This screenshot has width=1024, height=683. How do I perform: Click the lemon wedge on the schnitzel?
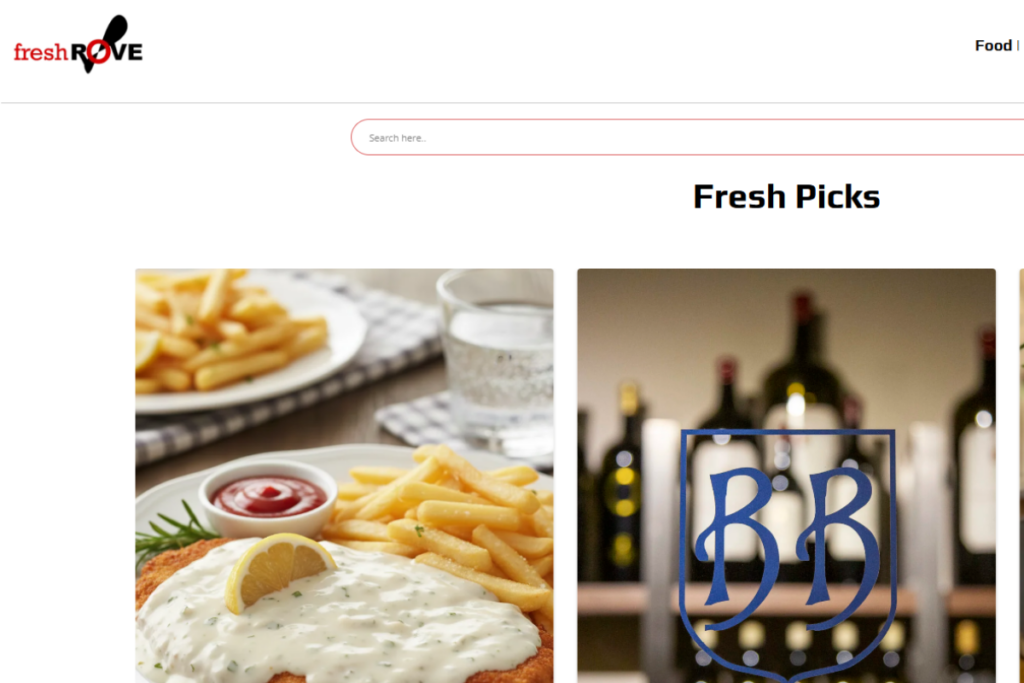pyautogui.click(x=278, y=571)
